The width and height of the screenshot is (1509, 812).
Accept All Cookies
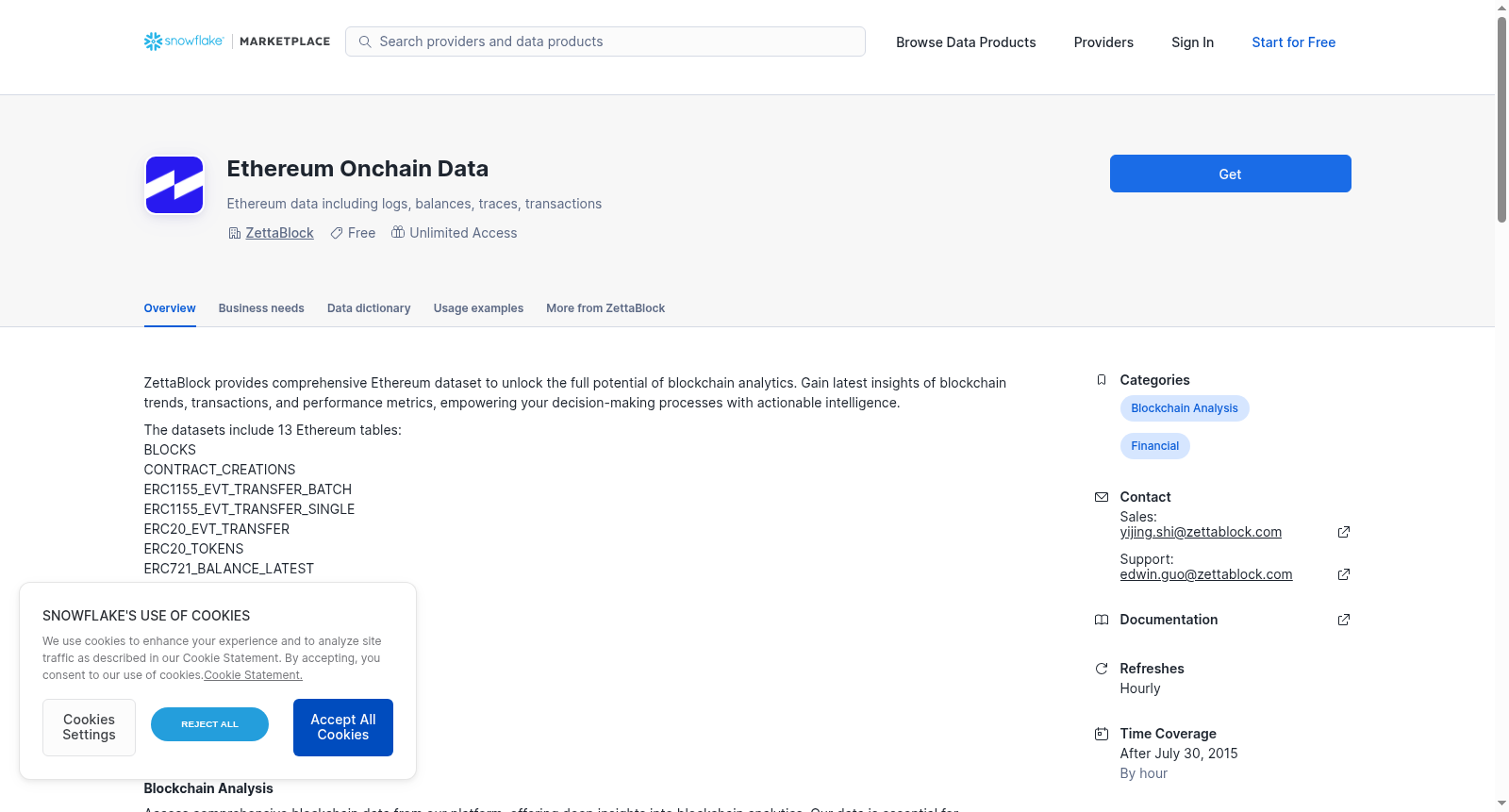point(343,727)
